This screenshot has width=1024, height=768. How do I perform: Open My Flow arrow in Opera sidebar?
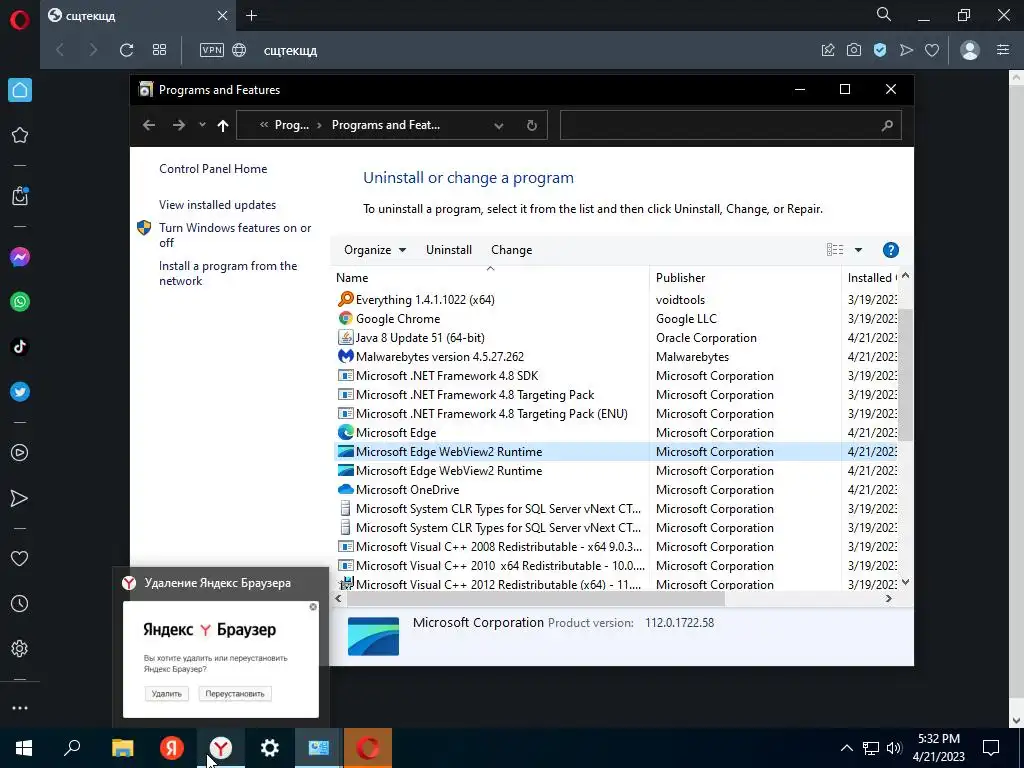[20, 498]
